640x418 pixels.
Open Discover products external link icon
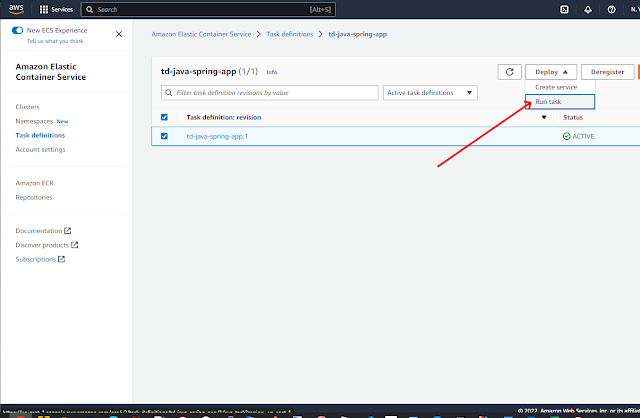(75, 245)
